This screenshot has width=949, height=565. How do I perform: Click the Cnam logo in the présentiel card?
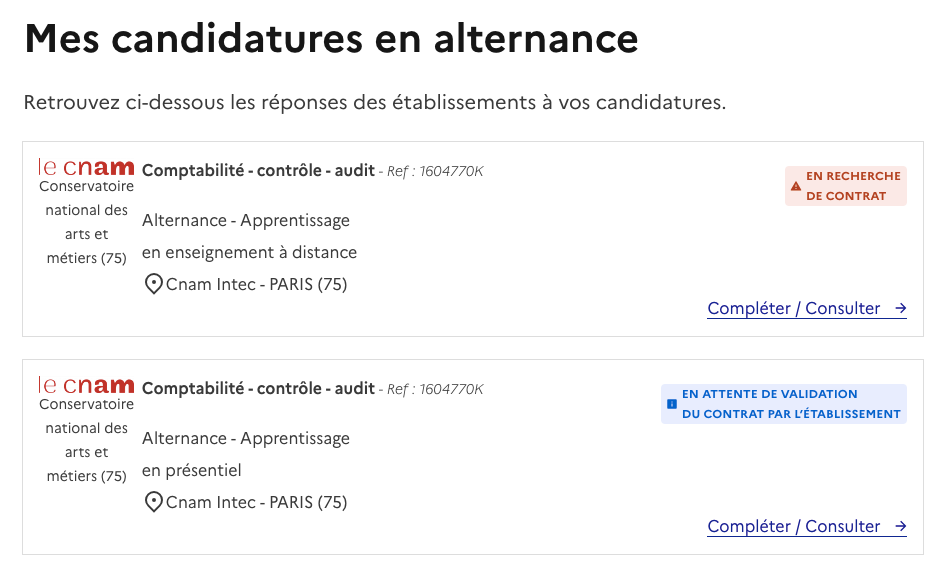click(x=86, y=385)
